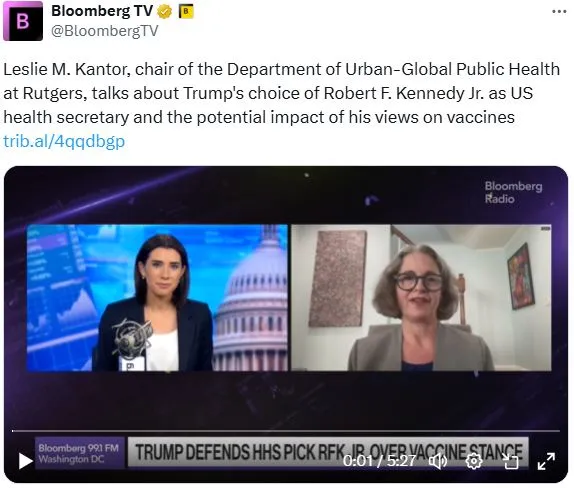Click the tweet text about Leslie M. Kantor
The width and height of the screenshot is (574, 488).
pyautogui.click(x=282, y=93)
